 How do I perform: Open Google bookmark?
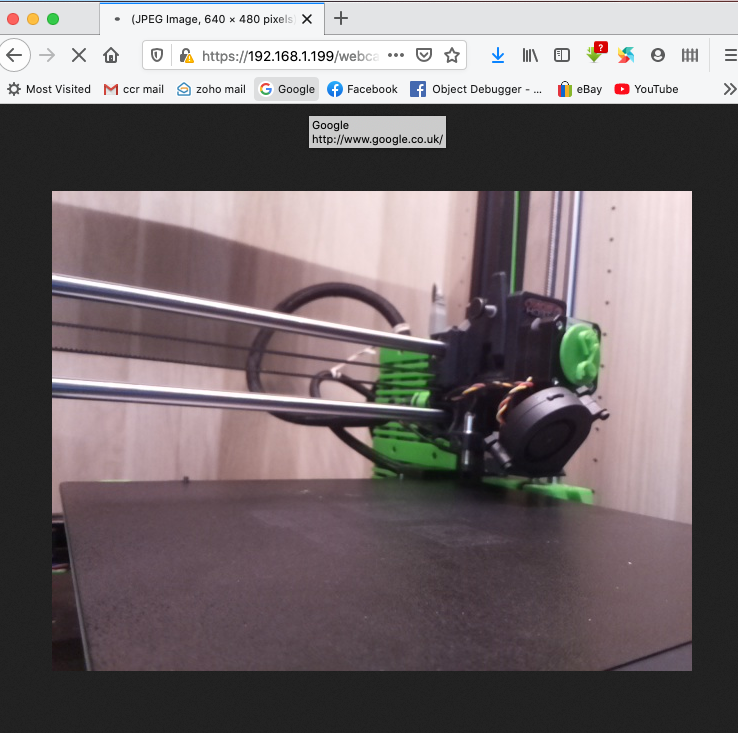(x=287, y=89)
